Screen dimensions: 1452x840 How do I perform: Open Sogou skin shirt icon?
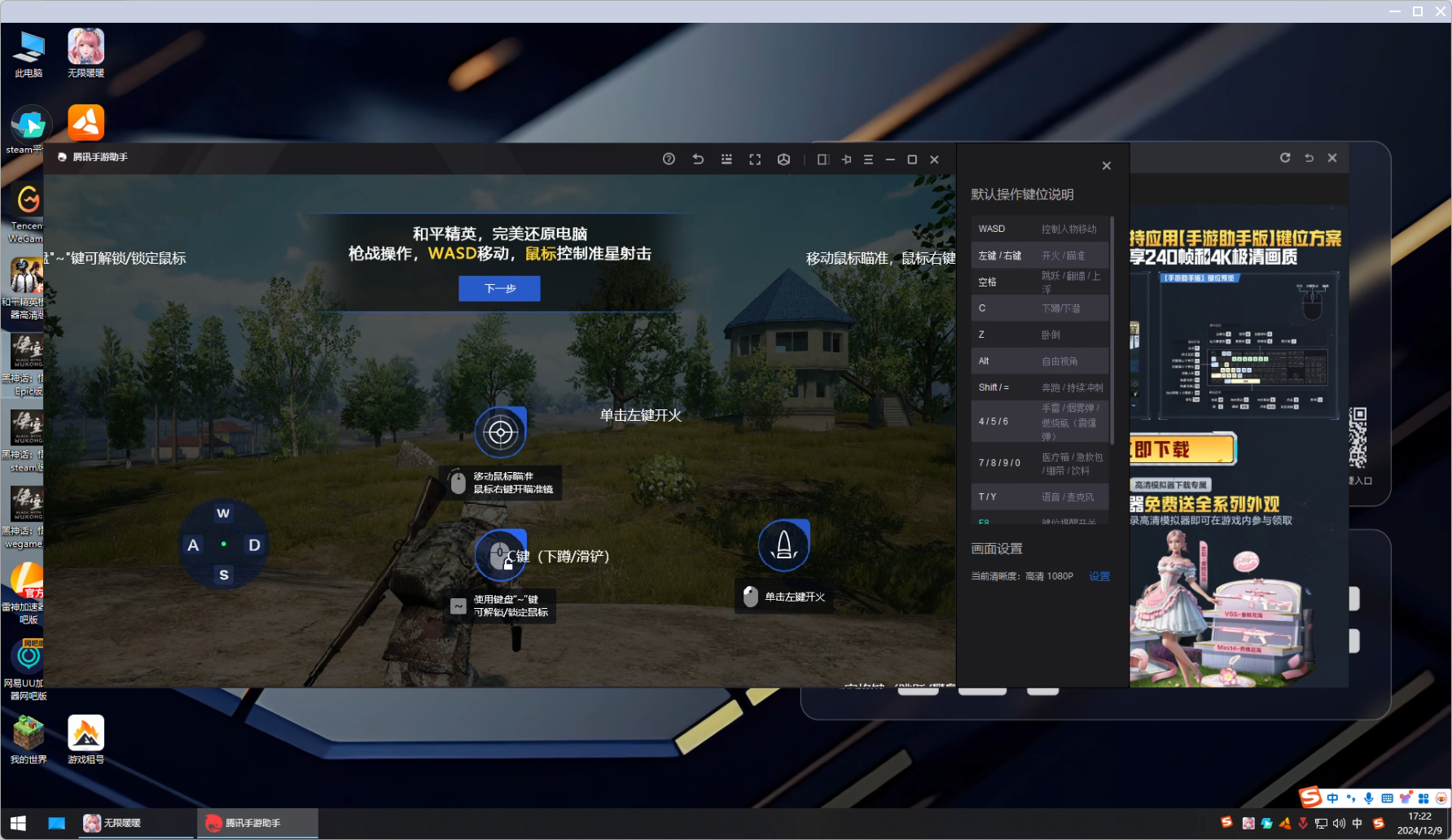click(1406, 798)
